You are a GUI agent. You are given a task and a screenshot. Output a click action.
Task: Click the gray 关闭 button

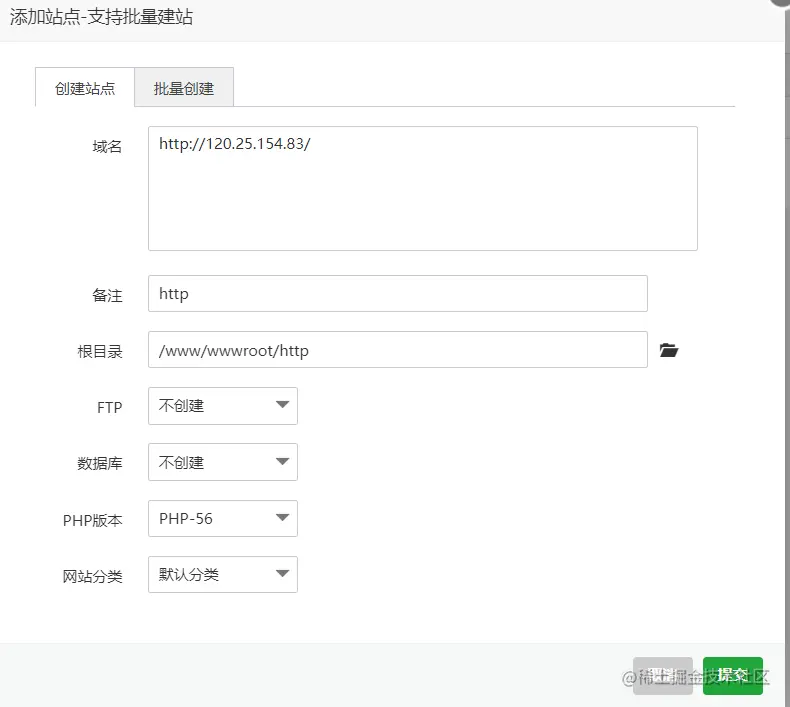[663, 676]
